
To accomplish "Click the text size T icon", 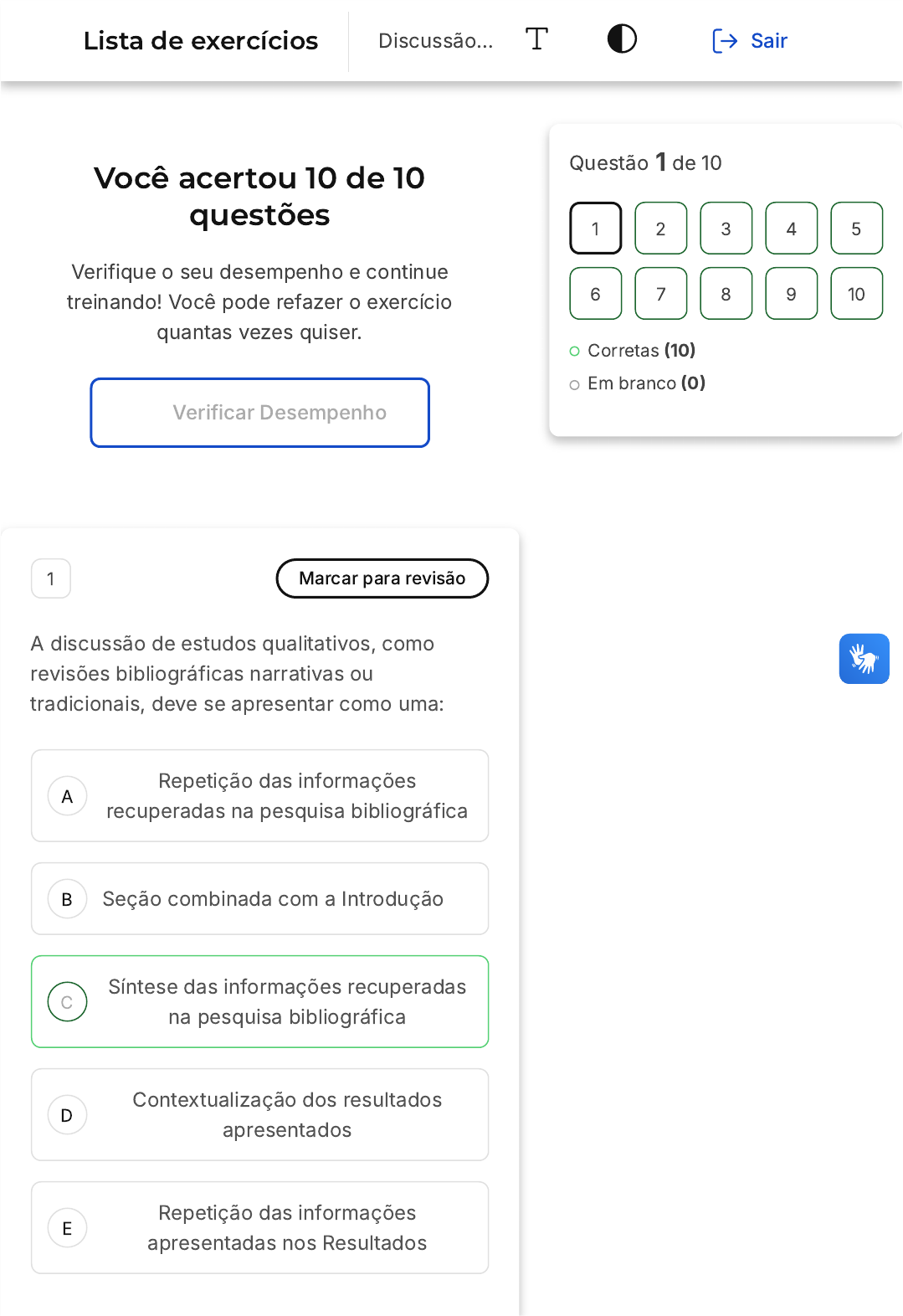I will 536,39.
